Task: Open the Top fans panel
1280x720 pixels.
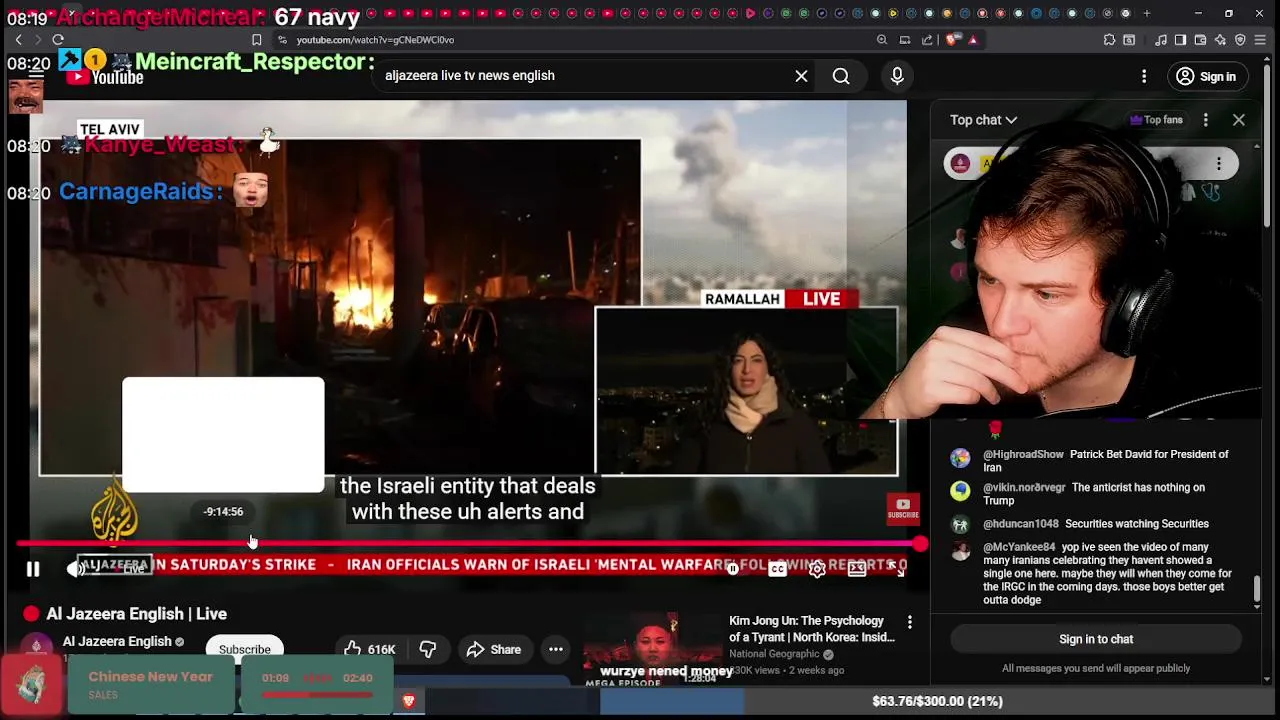Action: pos(1156,120)
